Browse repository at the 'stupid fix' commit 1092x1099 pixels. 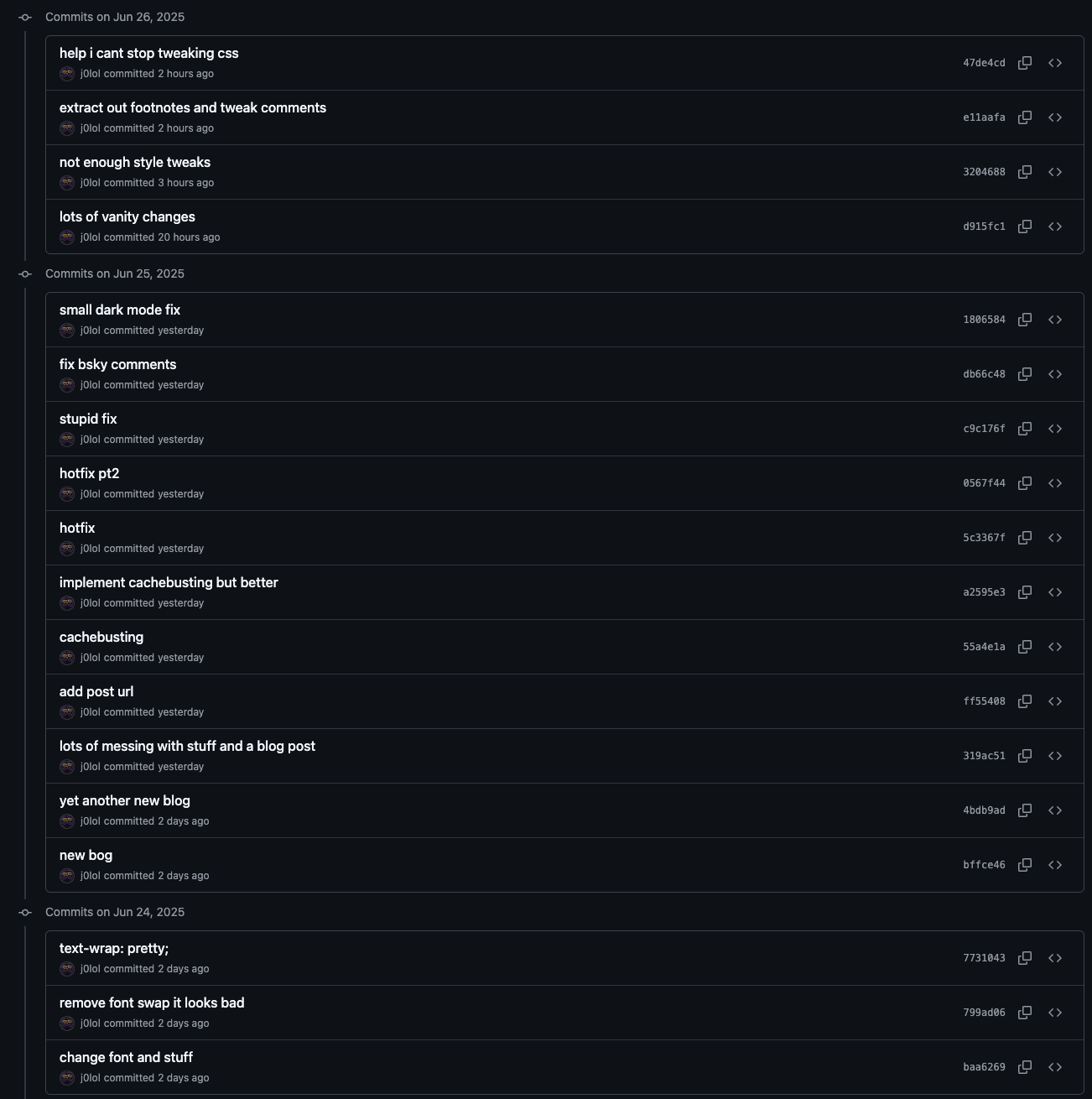pos(1055,429)
